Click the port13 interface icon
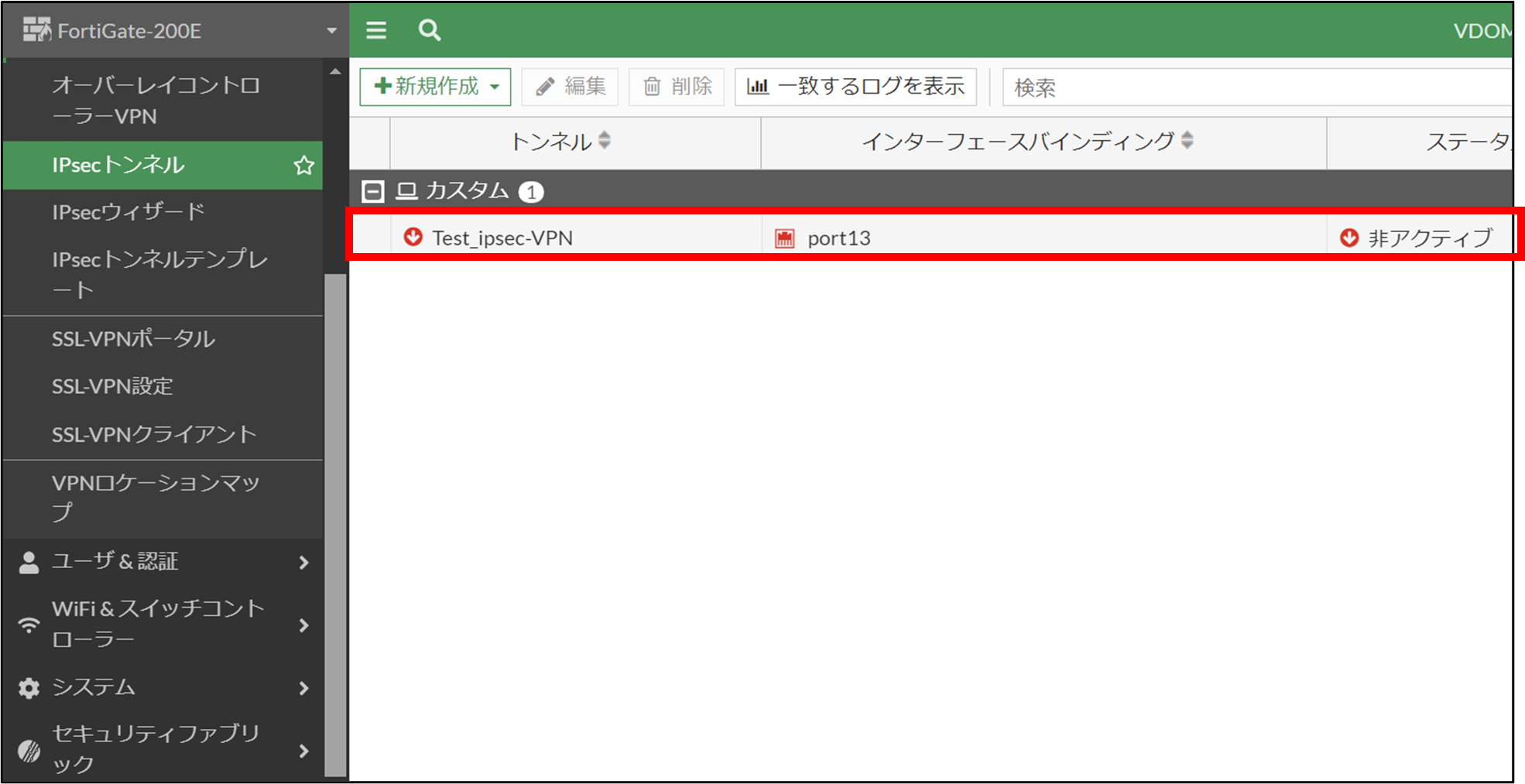This screenshot has height=784, width=1525. [x=785, y=238]
